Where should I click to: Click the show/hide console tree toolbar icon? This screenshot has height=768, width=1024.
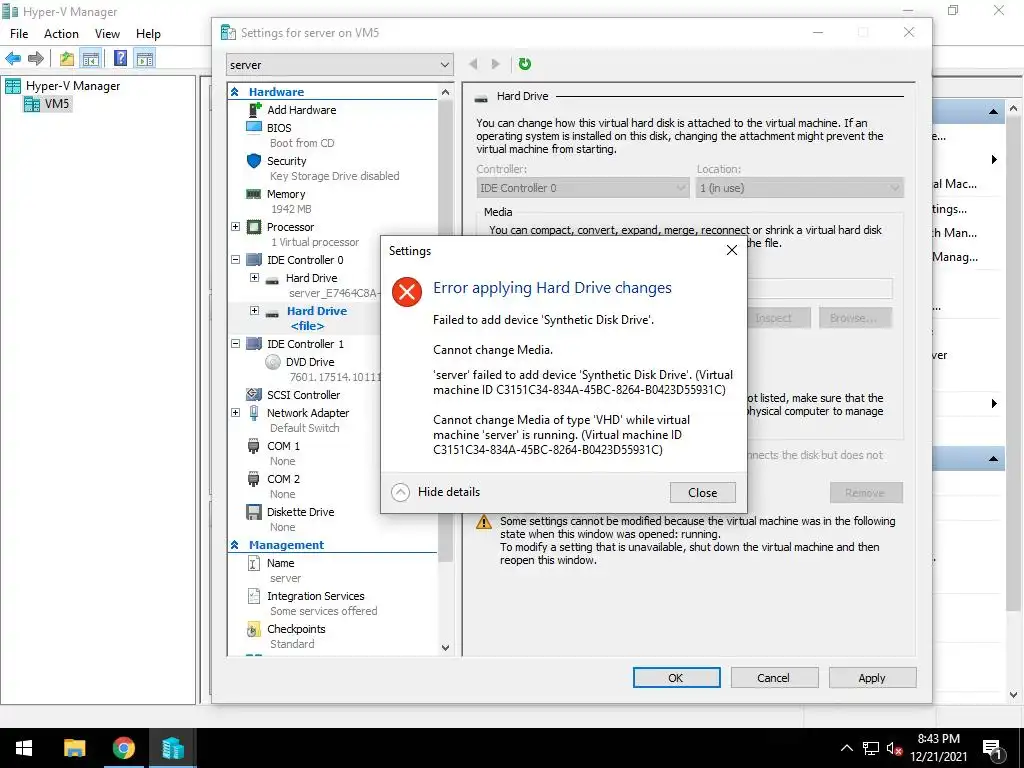click(90, 59)
